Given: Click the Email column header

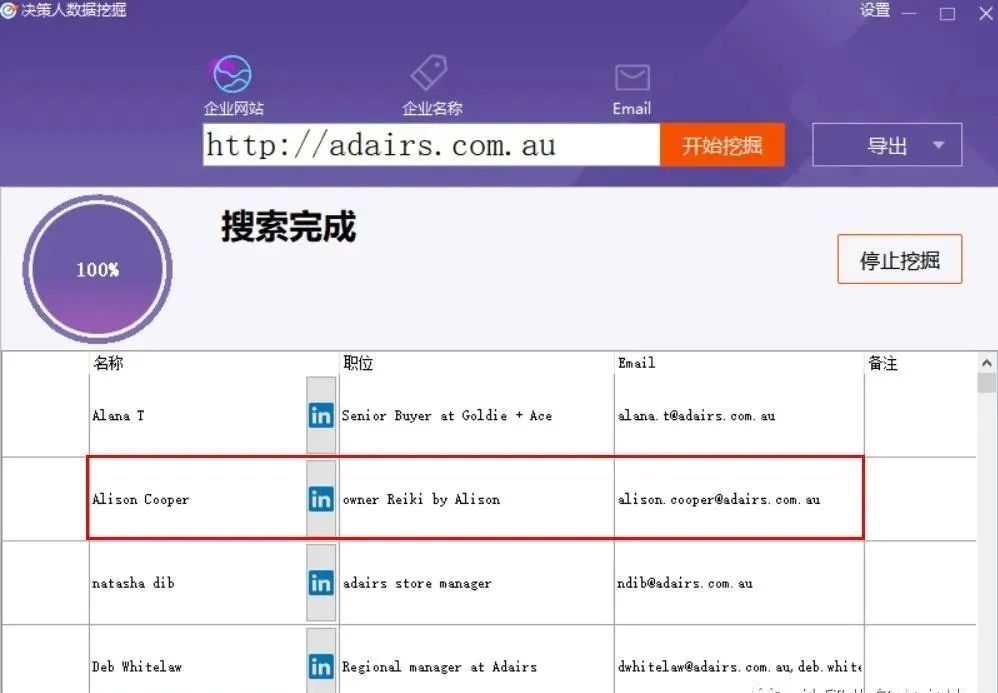Looking at the screenshot, I should (x=636, y=363).
